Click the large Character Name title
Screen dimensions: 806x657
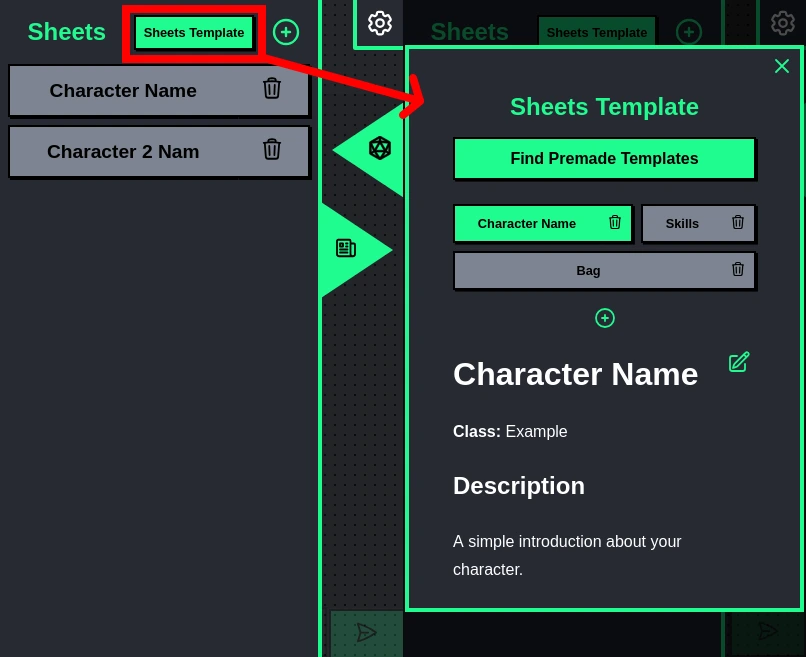tap(575, 374)
